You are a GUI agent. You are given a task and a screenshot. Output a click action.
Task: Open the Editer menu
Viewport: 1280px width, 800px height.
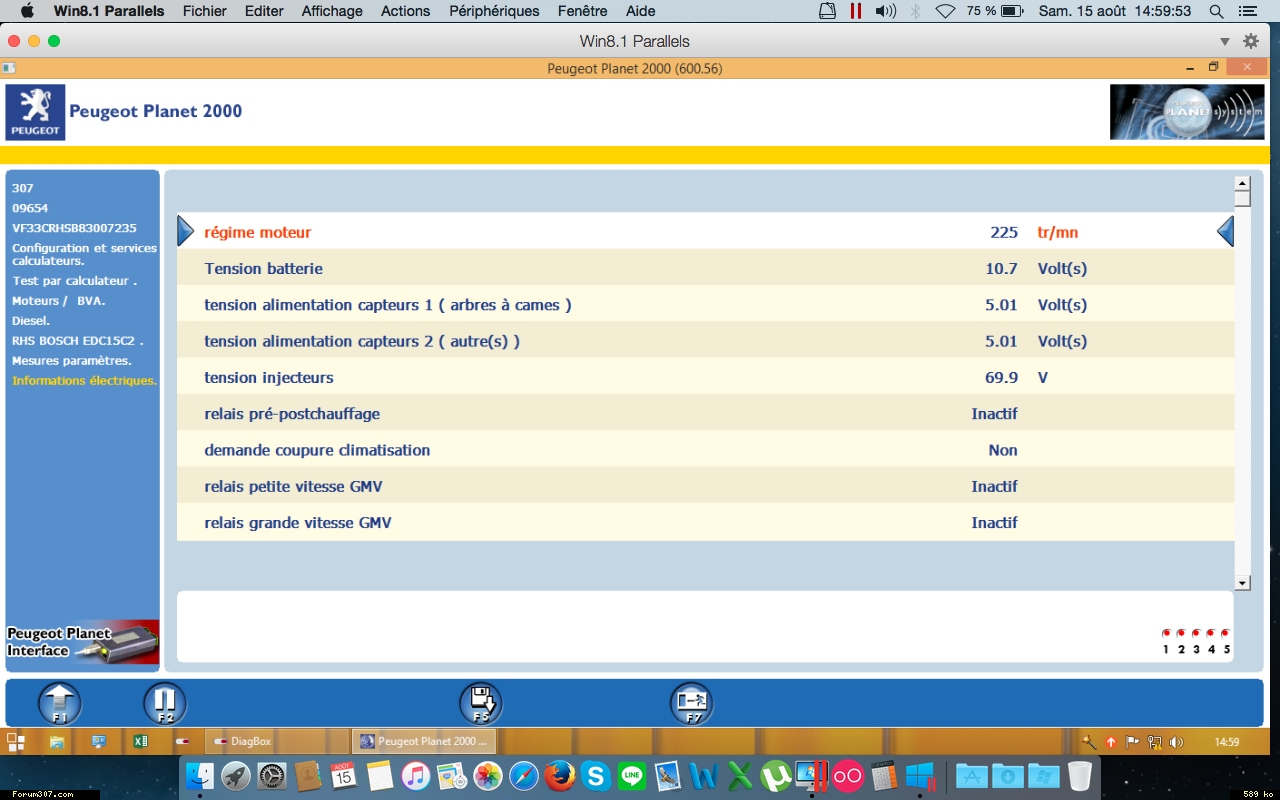tap(264, 11)
